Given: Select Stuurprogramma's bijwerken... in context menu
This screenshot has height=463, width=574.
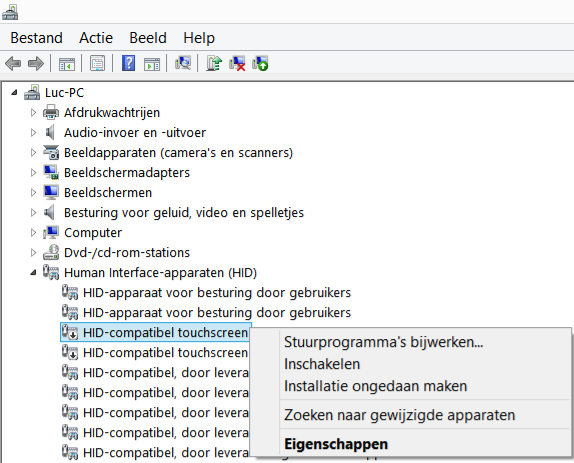Looking at the screenshot, I should coord(384,342).
